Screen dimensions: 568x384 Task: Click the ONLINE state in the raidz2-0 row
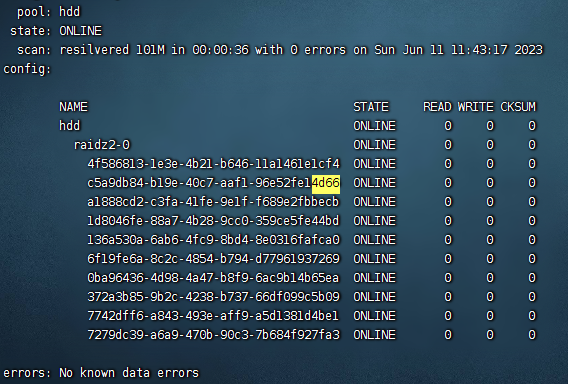[x=375, y=145]
